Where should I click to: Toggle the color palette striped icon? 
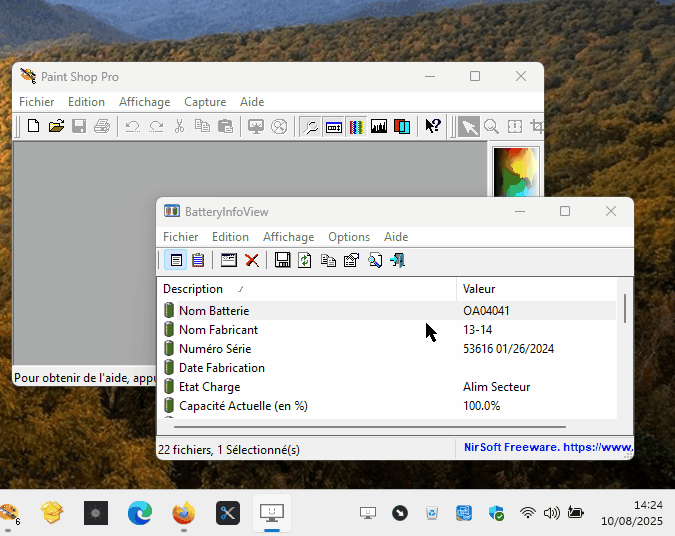(x=356, y=127)
